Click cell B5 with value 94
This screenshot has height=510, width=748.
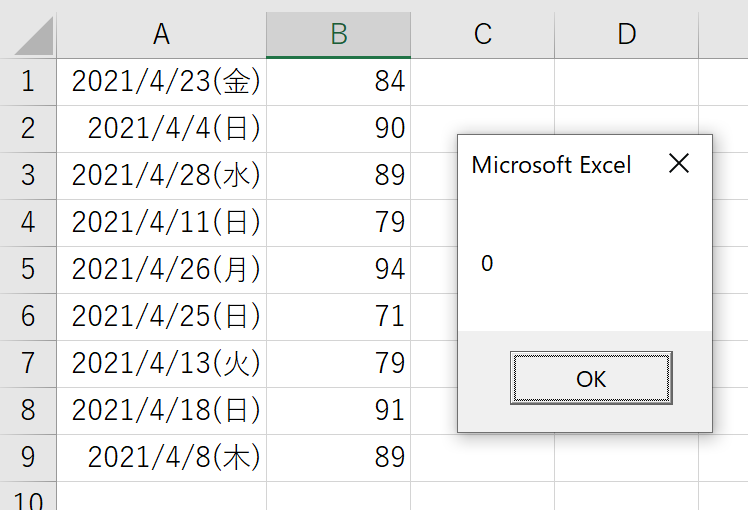(x=339, y=270)
